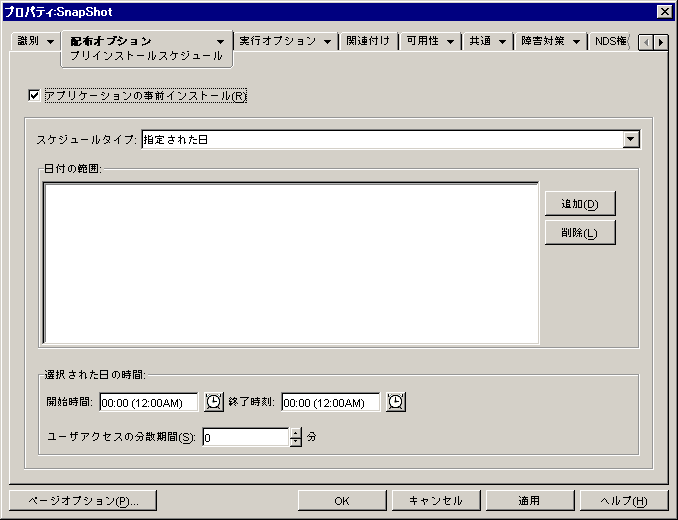This screenshot has width=678, height=520.
Task: Expand the 識別 tab dropdown arrow
Action: tap(51, 42)
